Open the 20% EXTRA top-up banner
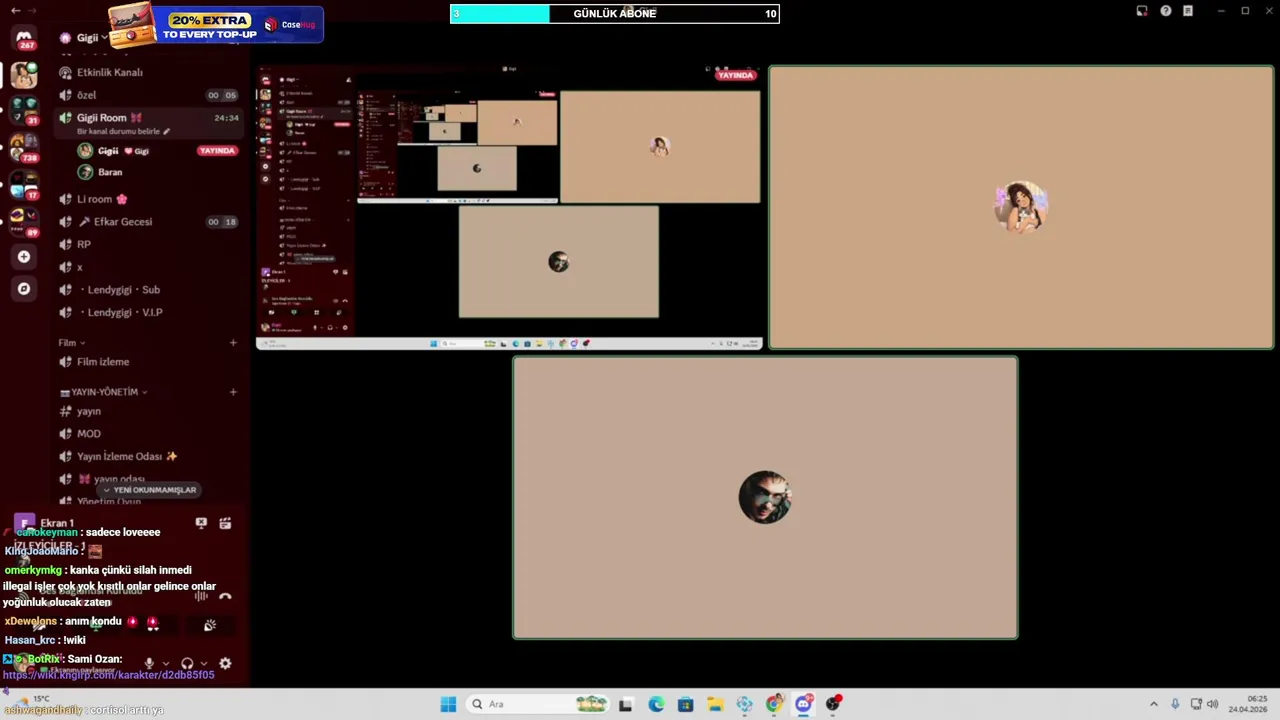This screenshot has height=720, width=1280. tap(216, 25)
